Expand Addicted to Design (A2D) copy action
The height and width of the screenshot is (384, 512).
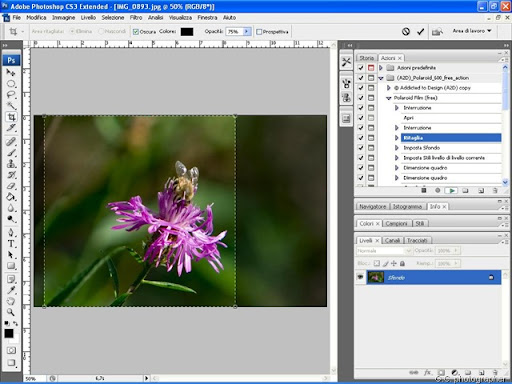(388, 88)
